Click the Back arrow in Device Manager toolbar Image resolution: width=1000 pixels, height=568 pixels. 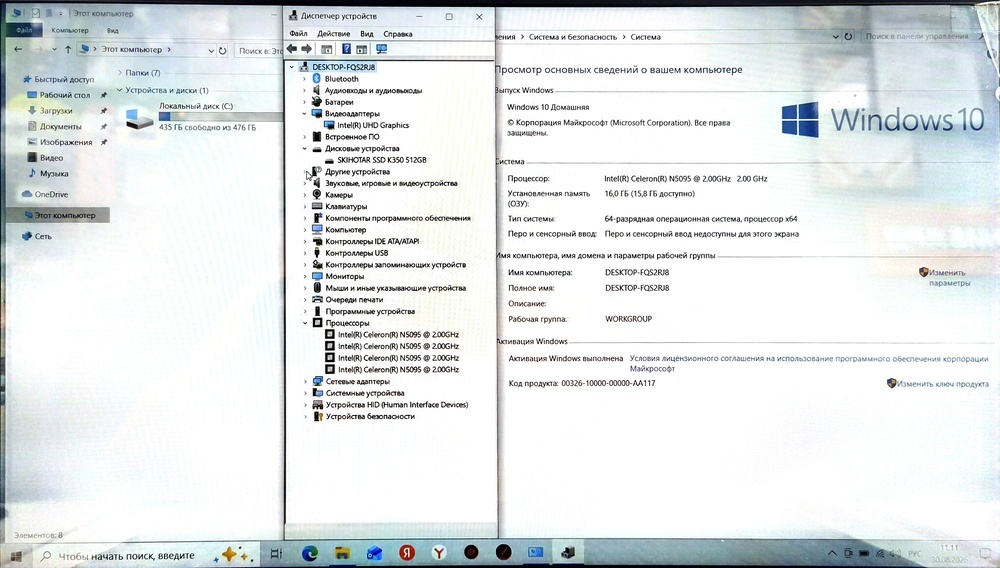click(x=292, y=49)
